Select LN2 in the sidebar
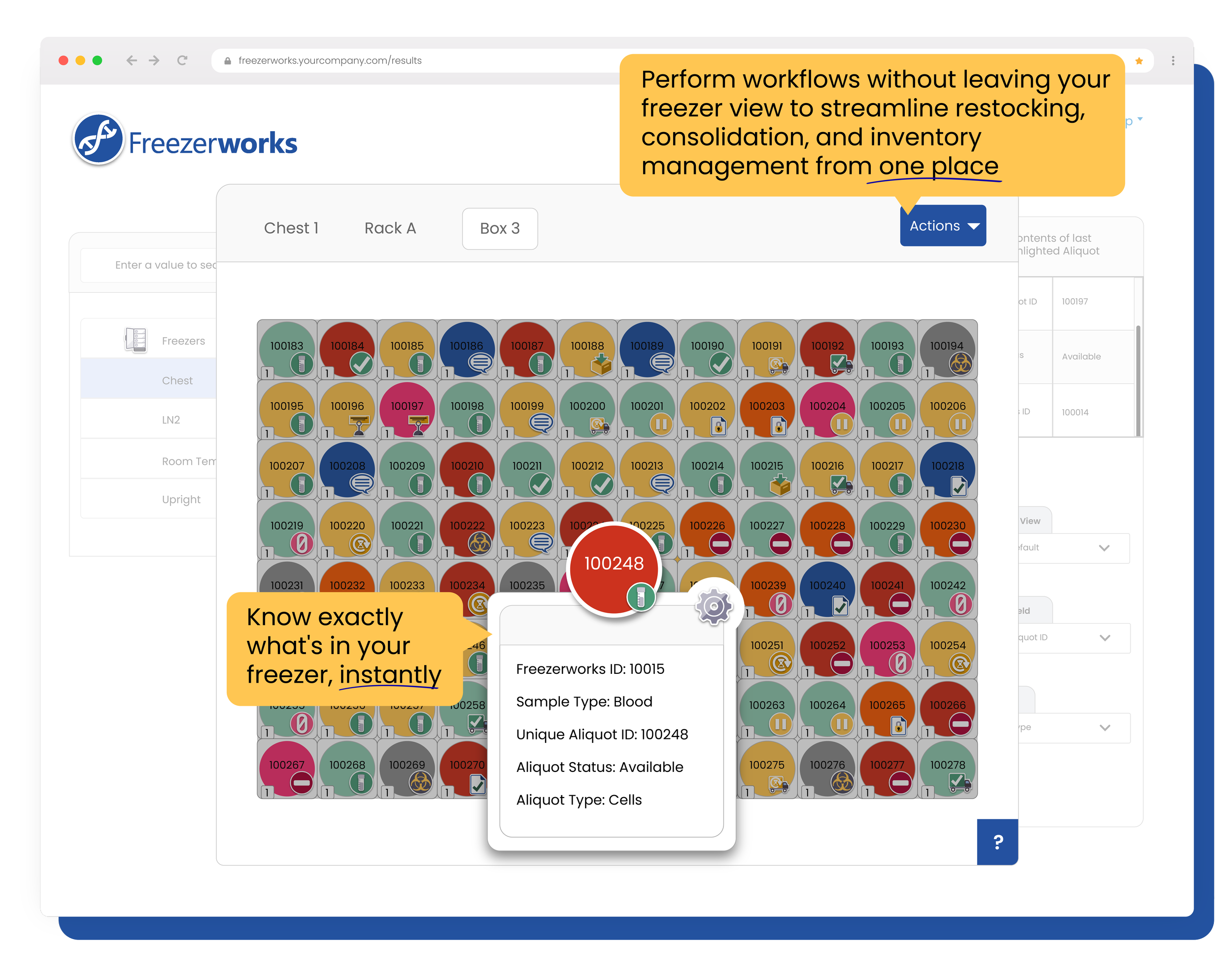This screenshot has height=978, width=1232. (148, 419)
